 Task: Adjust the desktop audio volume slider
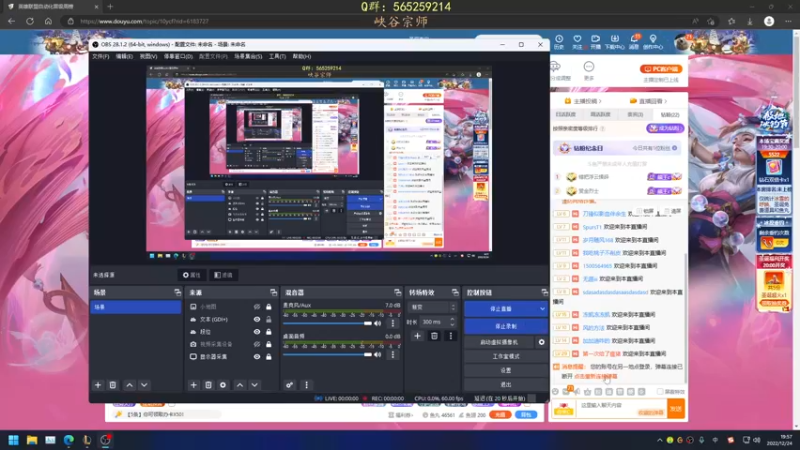tap(328, 355)
